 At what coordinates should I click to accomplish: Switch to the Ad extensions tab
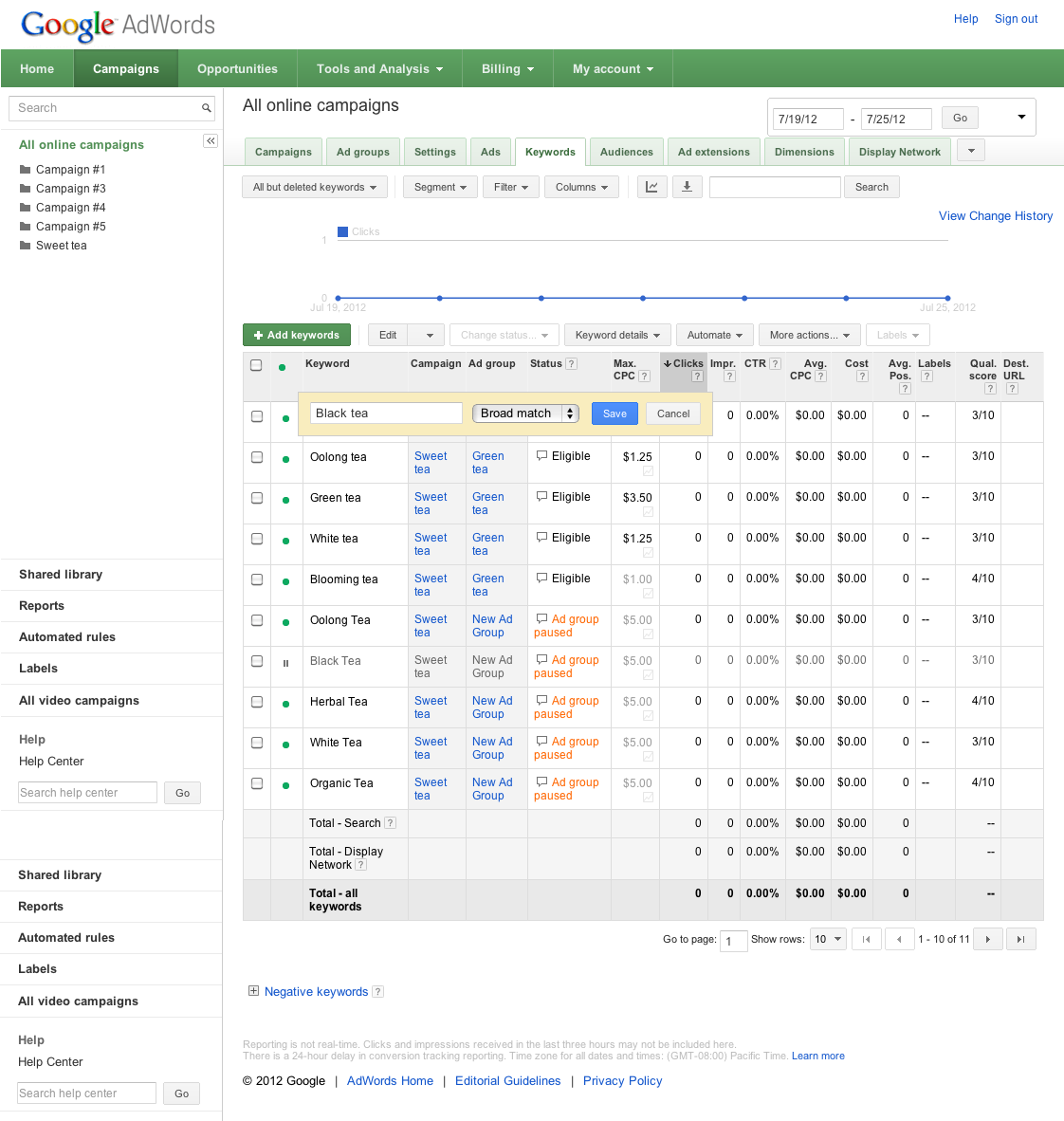pyautogui.click(x=714, y=152)
